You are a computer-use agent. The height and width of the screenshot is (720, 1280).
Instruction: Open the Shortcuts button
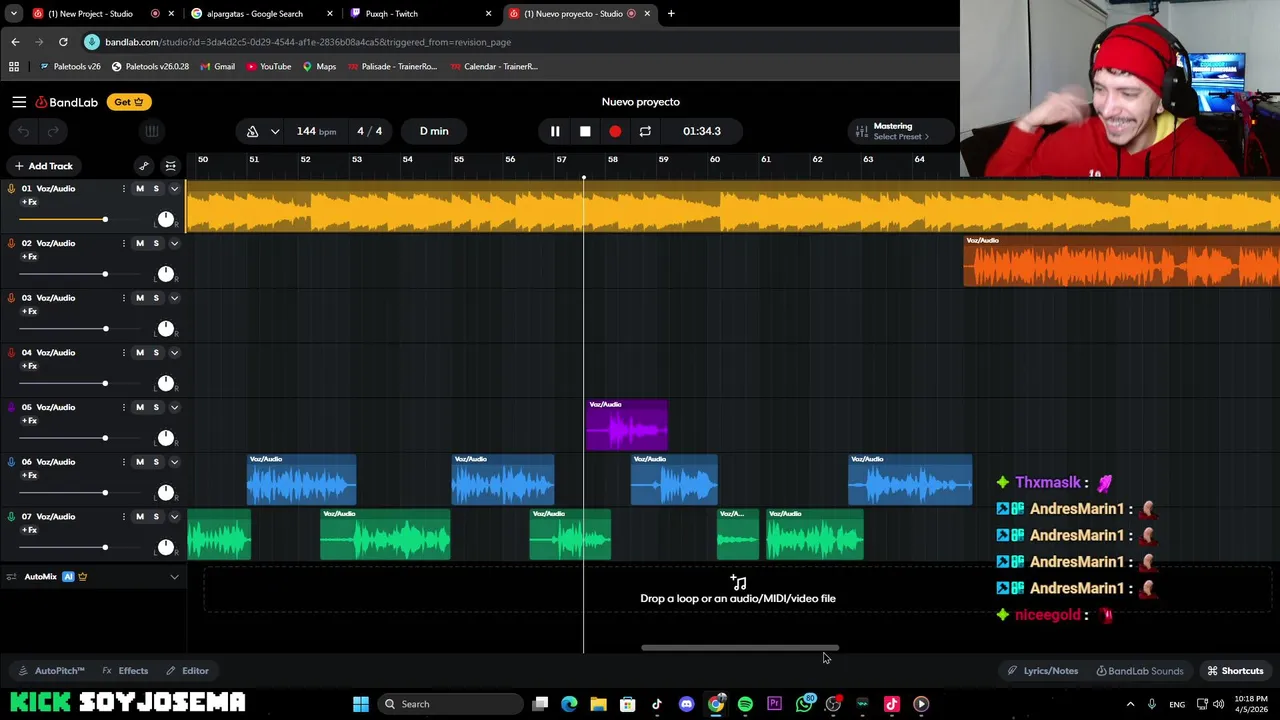point(1235,671)
